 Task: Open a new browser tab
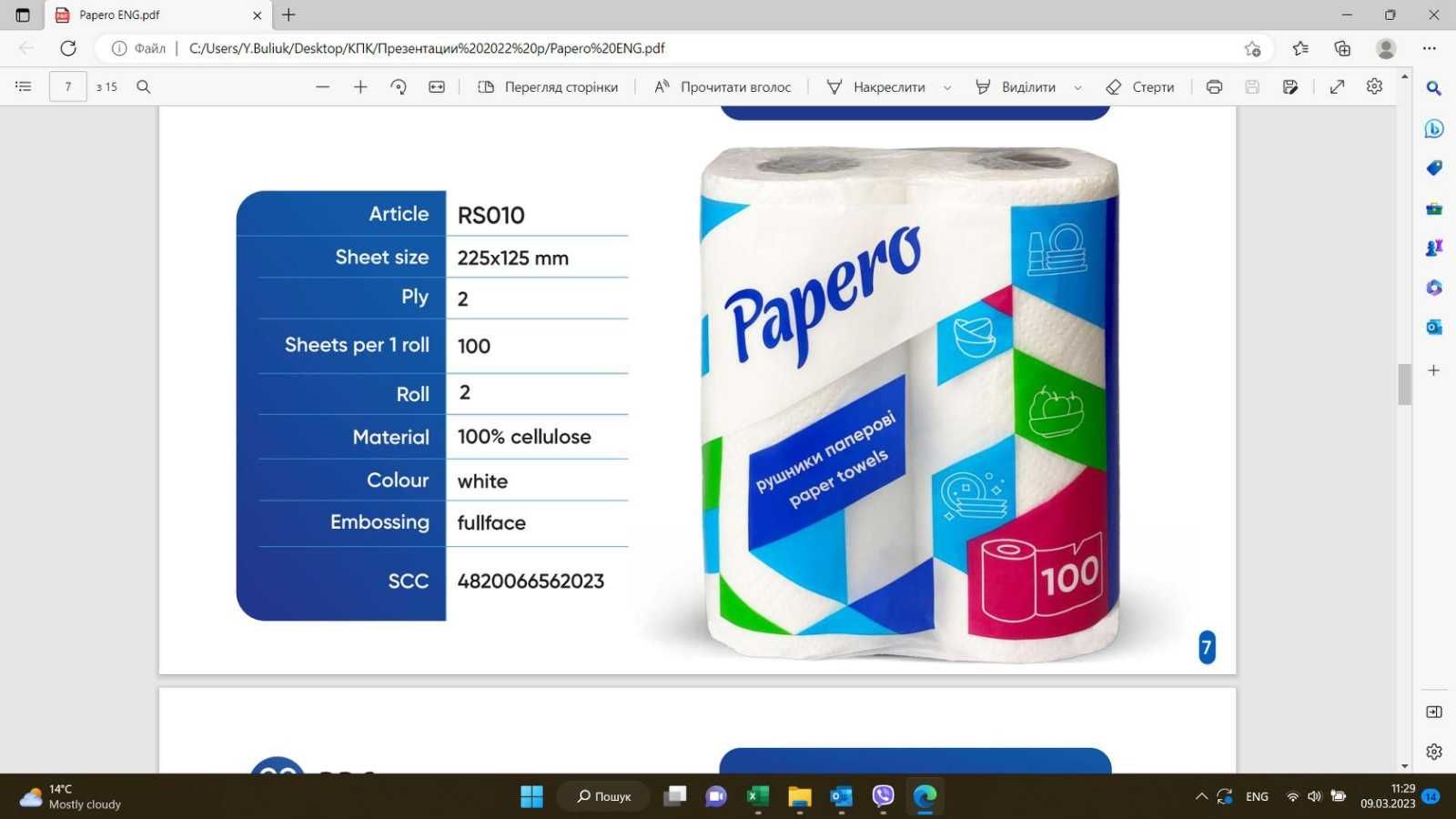(x=288, y=15)
